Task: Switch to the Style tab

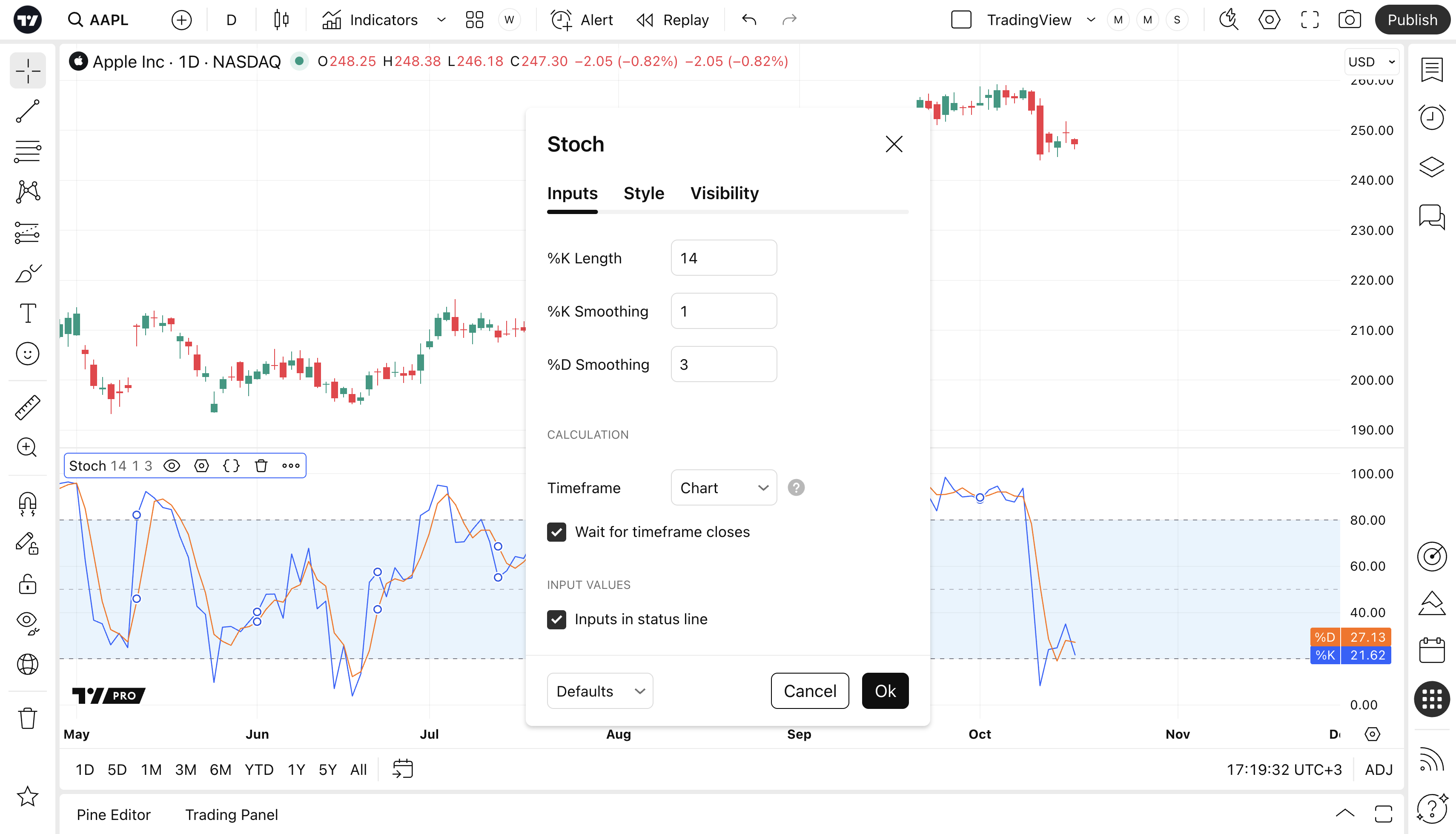Action: click(x=643, y=194)
